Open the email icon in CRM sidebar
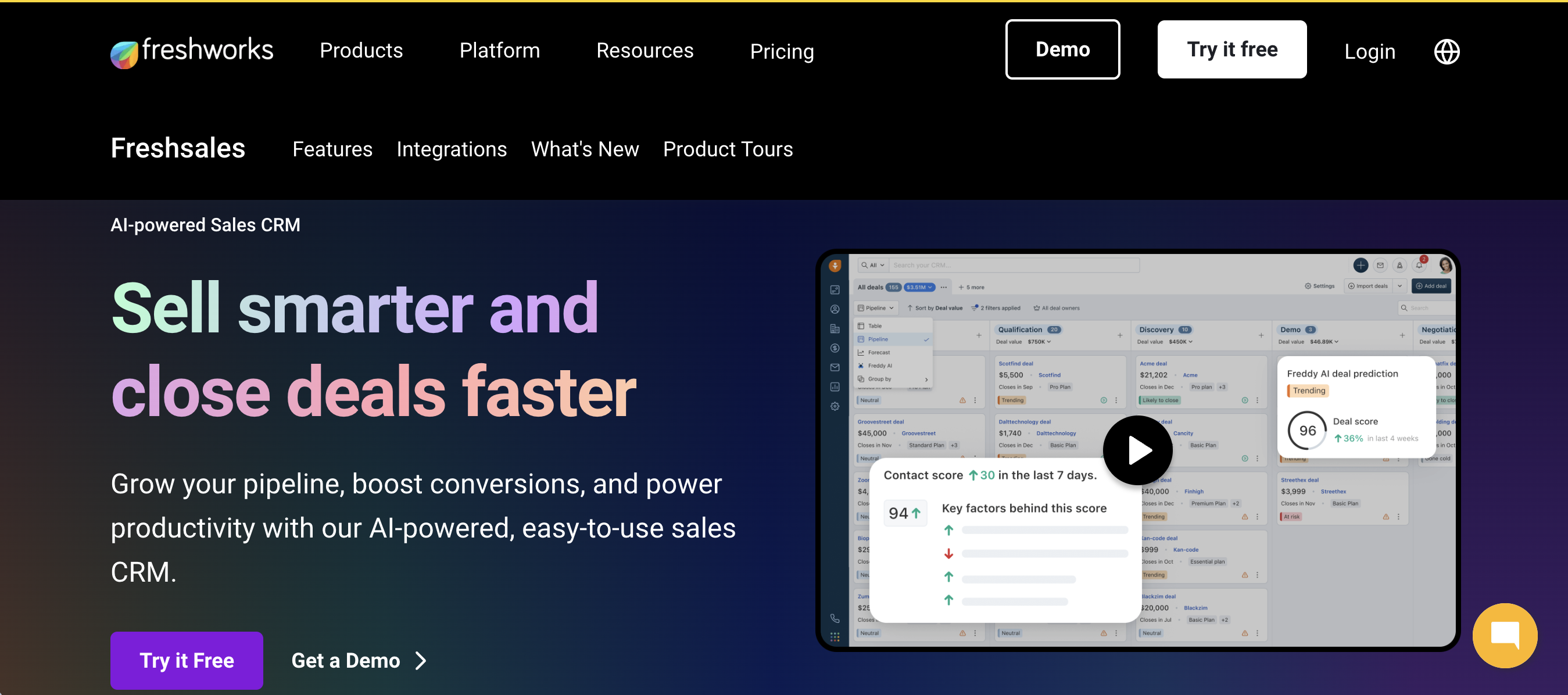Viewport: 1568px width, 695px height. [835, 368]
